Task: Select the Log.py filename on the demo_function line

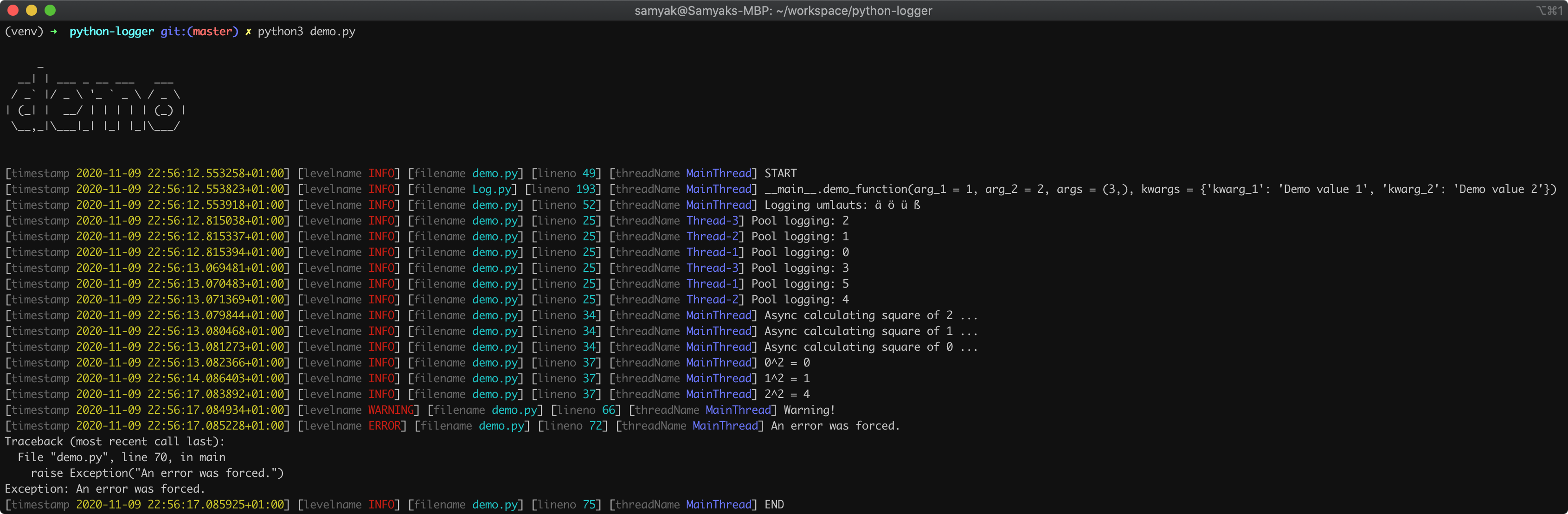Action: tap(491, 189)
